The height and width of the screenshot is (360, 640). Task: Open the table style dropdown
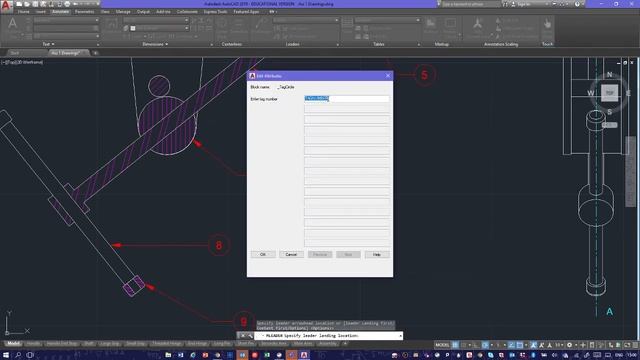point(387,20)
